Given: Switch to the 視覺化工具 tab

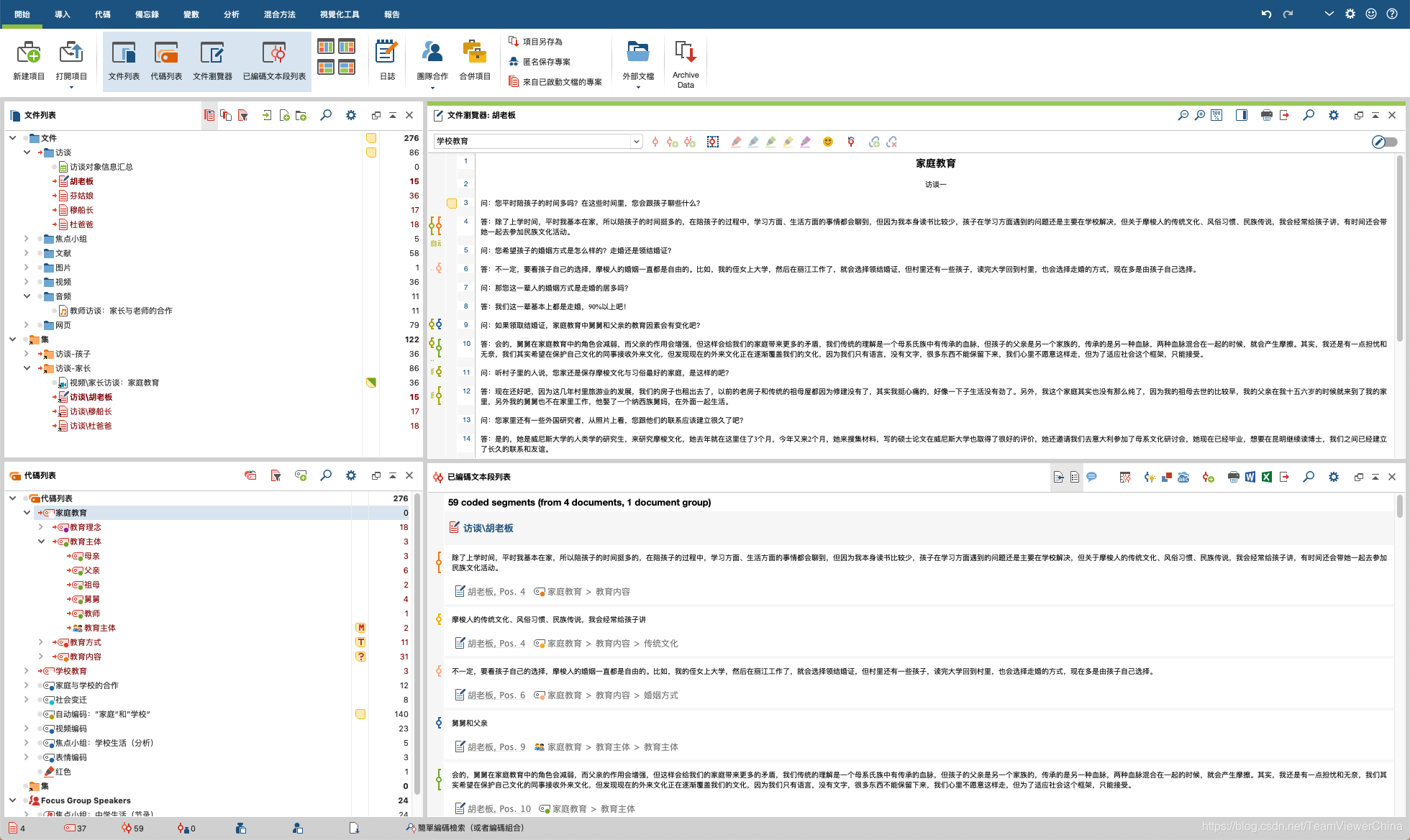Looking at the screenshot, I should 340,14.
